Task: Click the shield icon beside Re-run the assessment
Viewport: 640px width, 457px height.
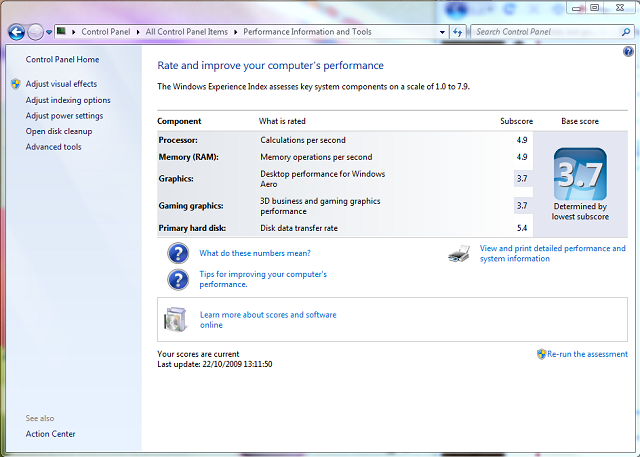Action: (541, 354)
